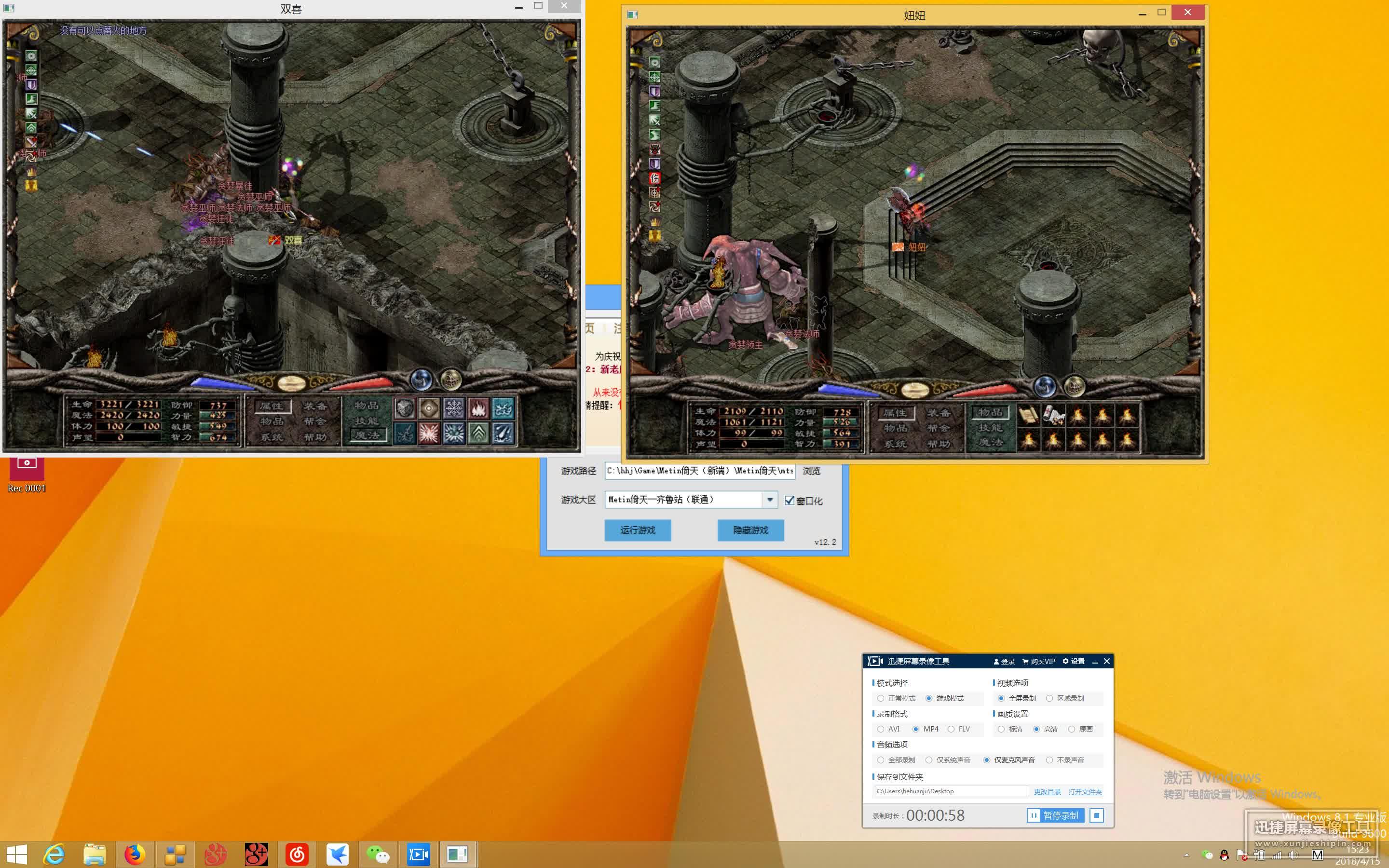Open Internet Explorer from the taskbar

54,855
